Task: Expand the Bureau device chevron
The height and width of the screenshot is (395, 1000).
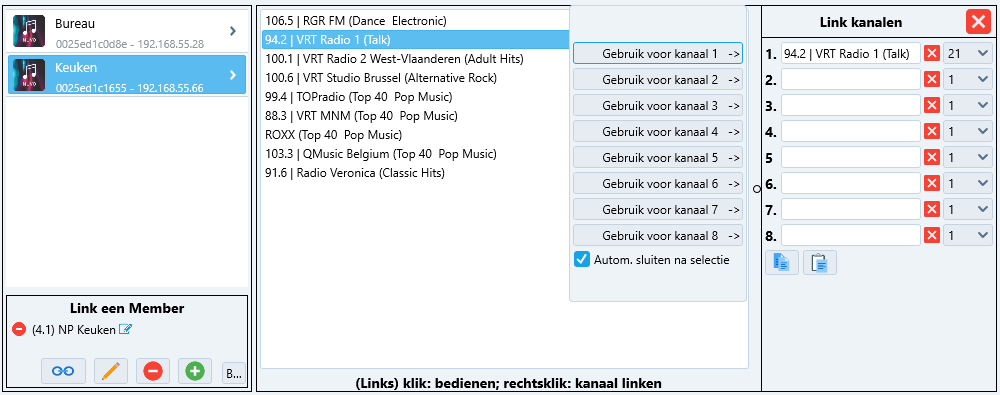Action: (233, 30)
